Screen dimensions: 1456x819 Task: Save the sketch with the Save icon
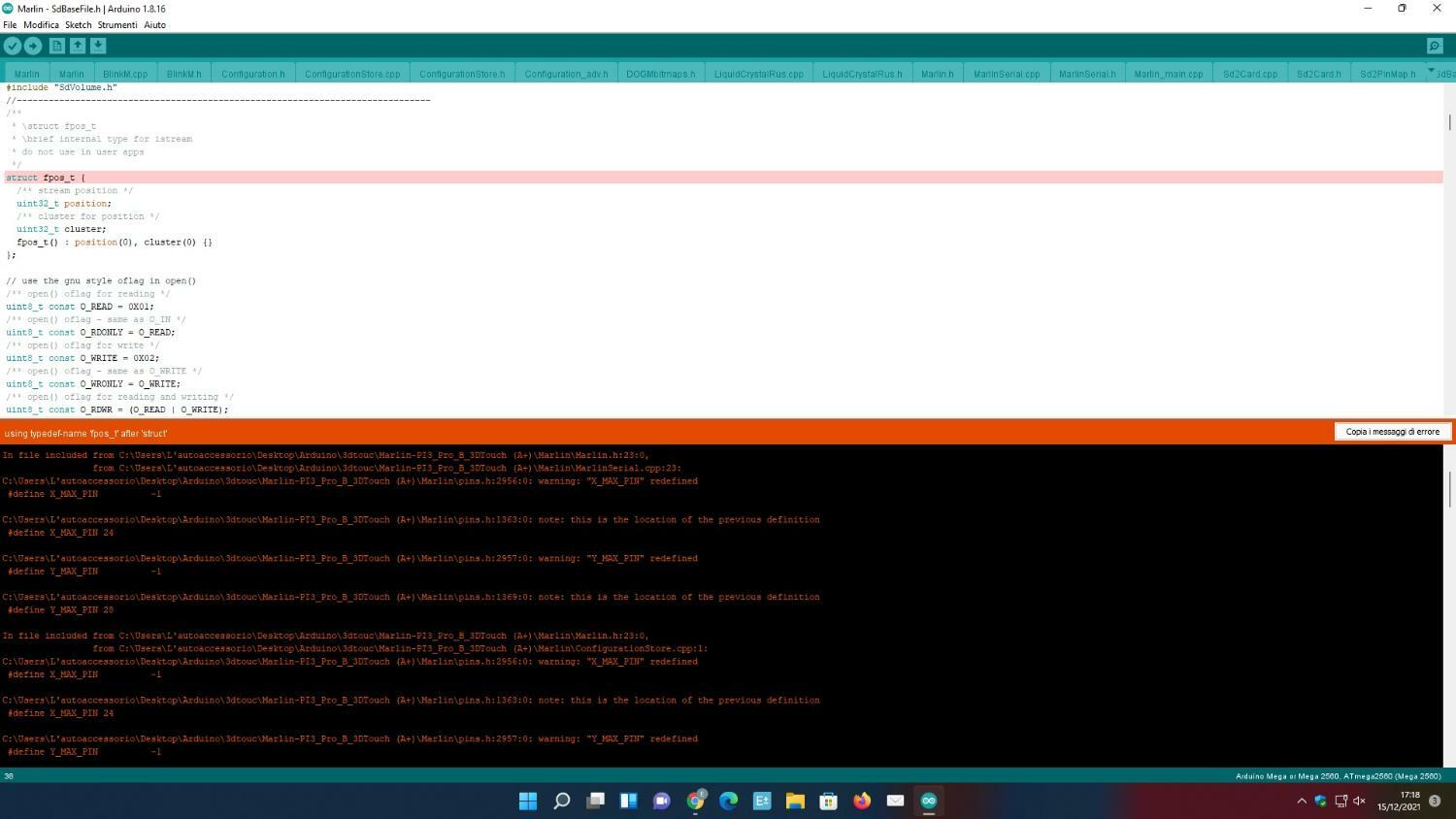pos(98,46)
